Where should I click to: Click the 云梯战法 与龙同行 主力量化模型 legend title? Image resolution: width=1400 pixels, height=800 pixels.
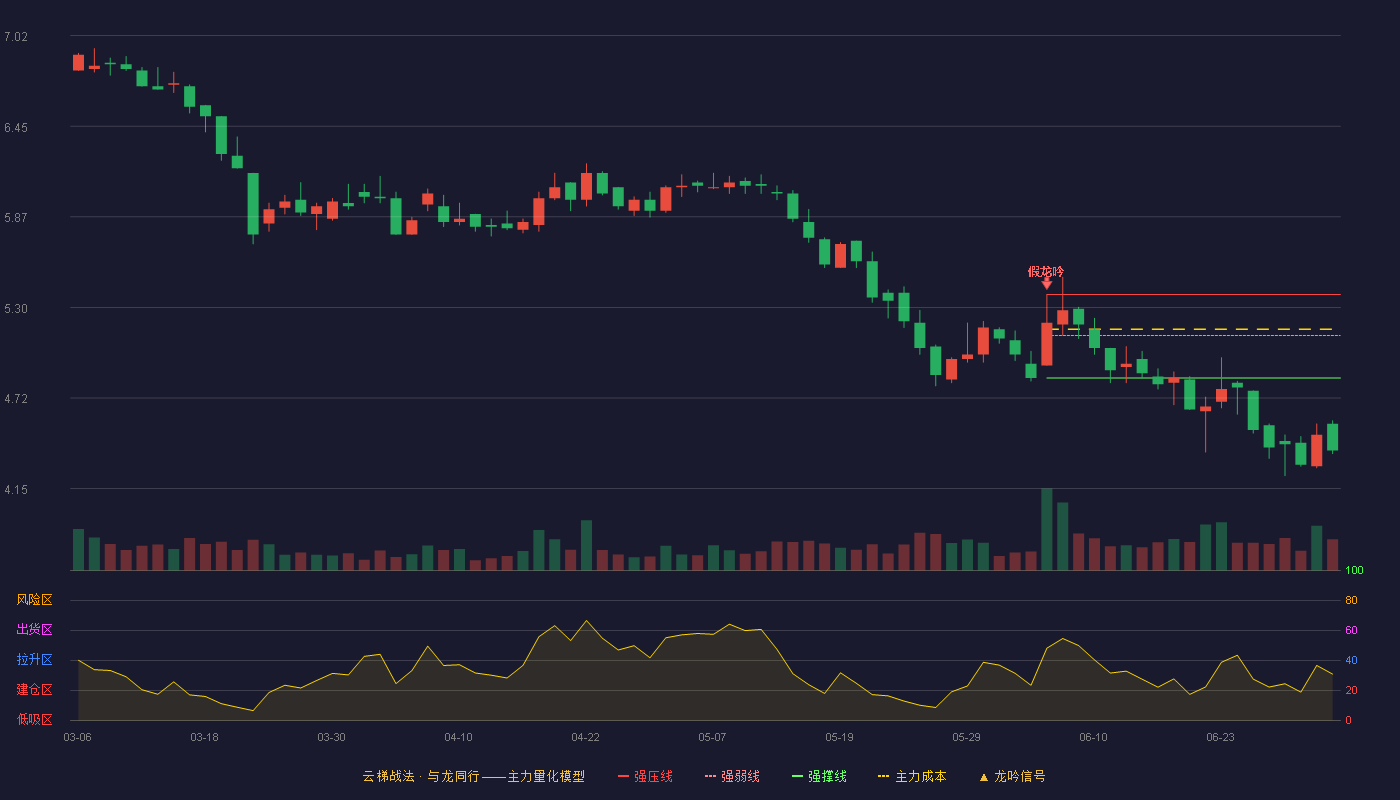tap(474, 776)
